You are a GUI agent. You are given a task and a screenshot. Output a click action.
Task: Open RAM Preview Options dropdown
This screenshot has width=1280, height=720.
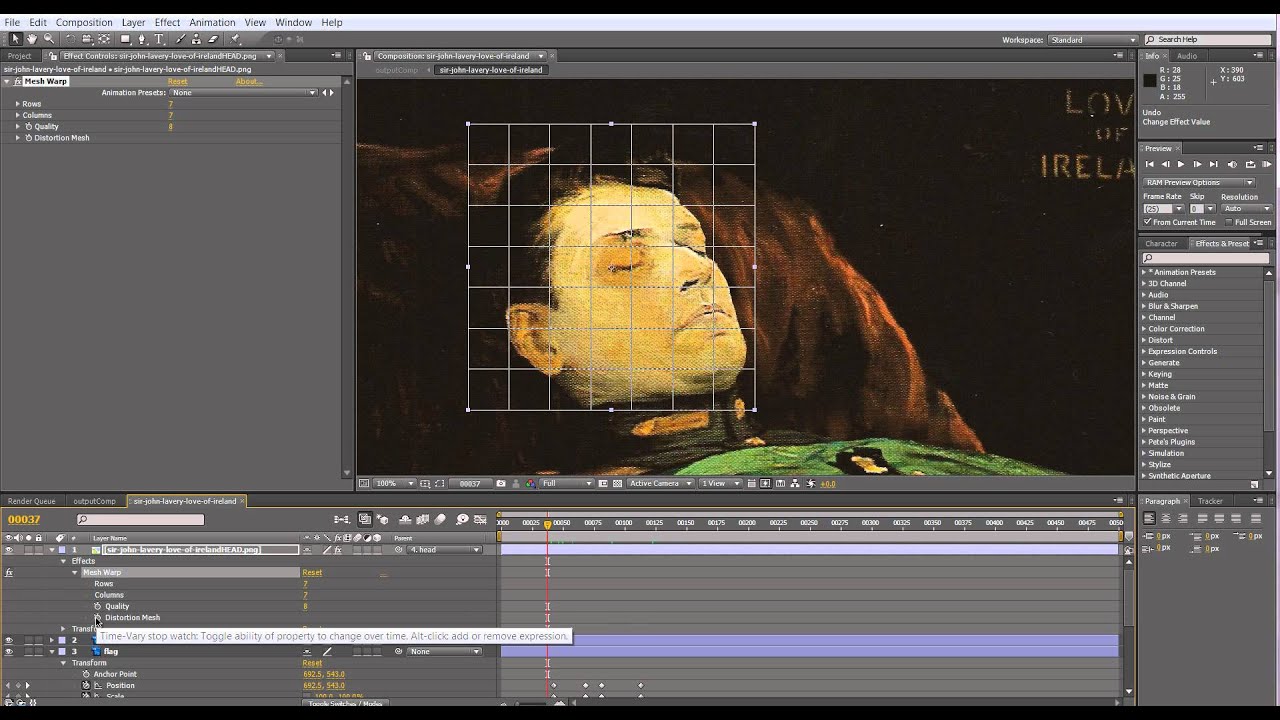pyautogui.click(x=1198, y=182)
